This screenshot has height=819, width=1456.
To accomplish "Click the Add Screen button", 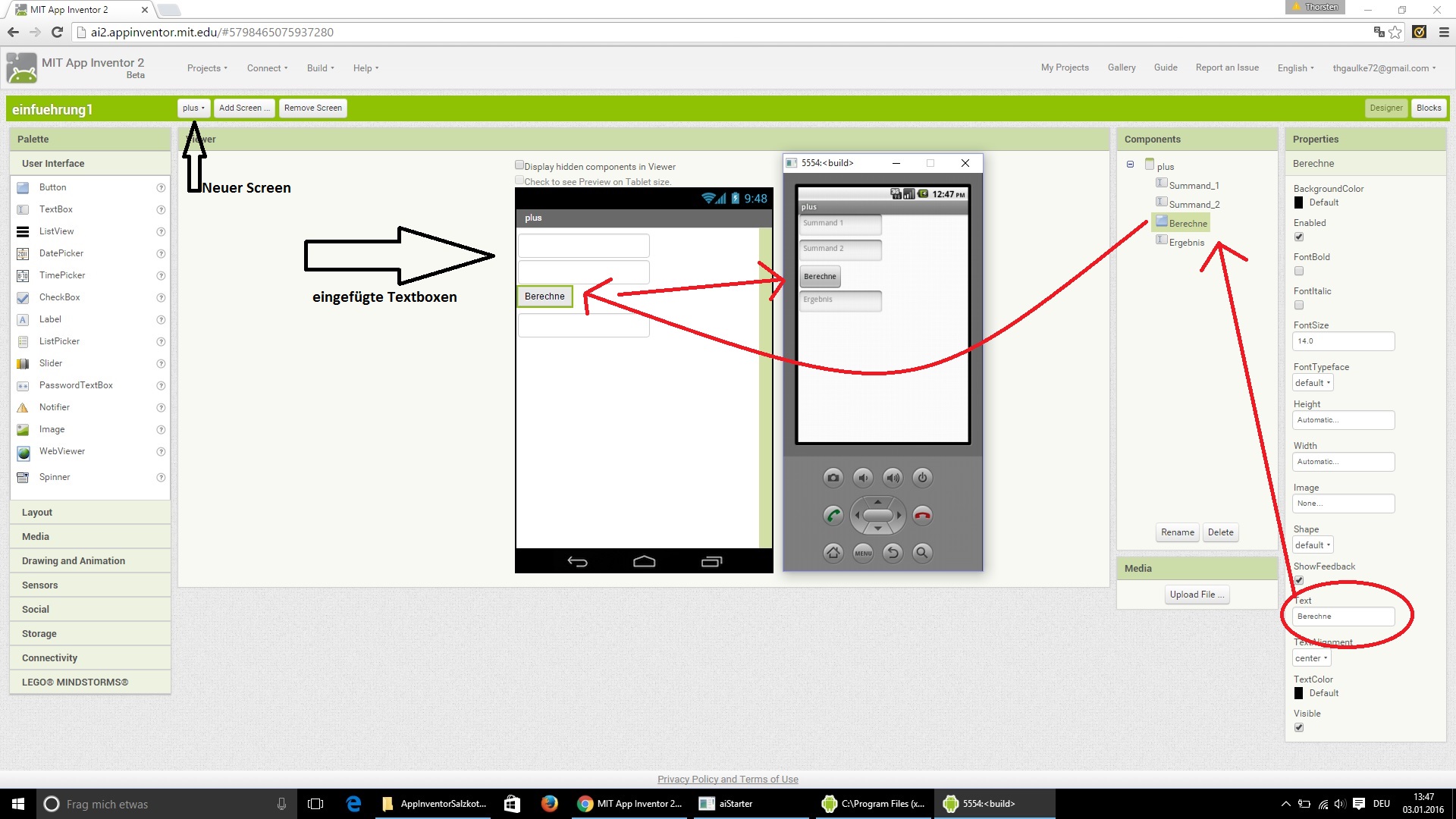I will coord(244,108).
